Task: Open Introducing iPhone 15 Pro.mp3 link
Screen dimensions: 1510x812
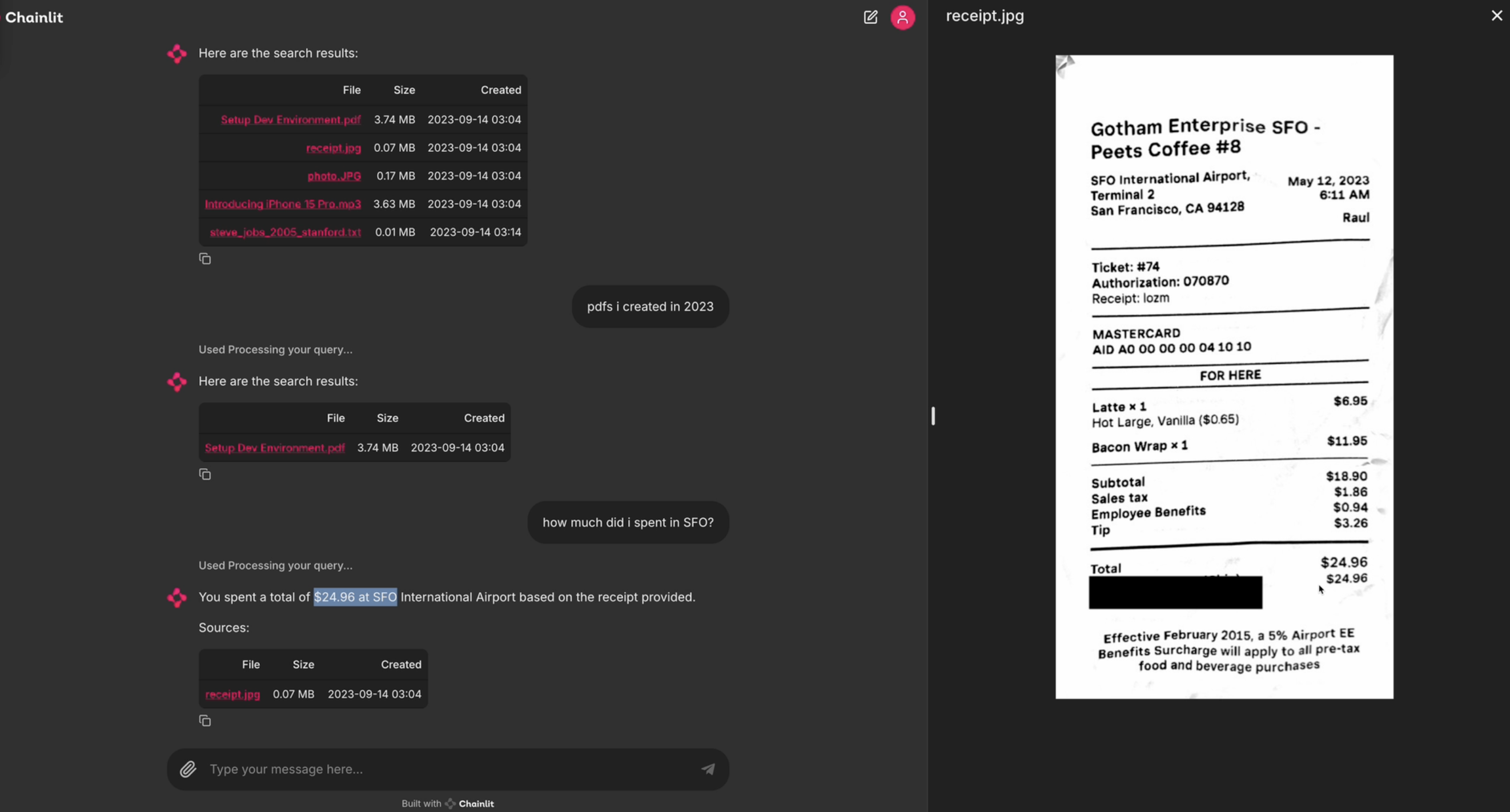Action: (x=283, y=204)
